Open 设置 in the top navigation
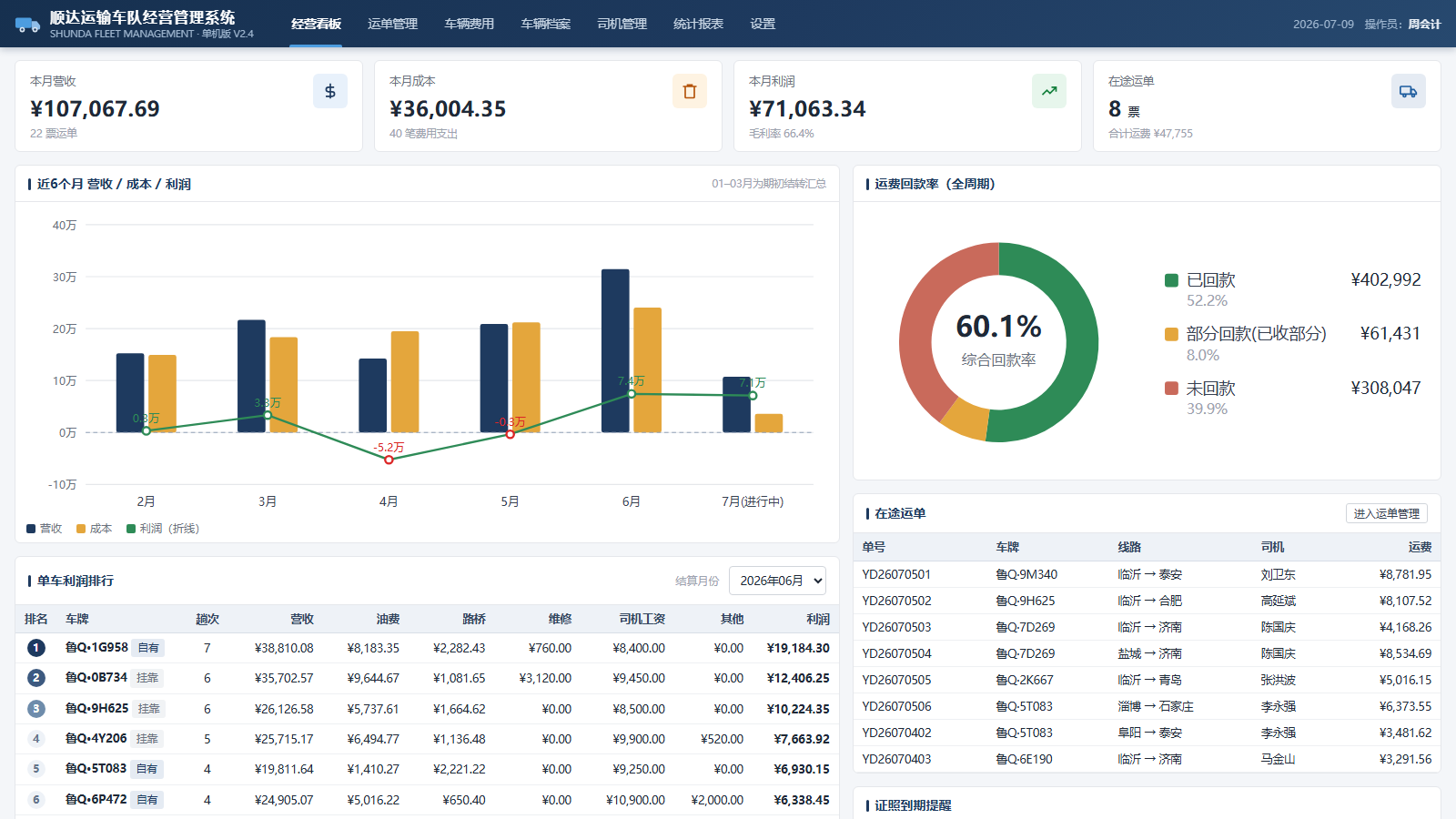The width and height of the screenshot is (1456, 819). pos(763,24)
